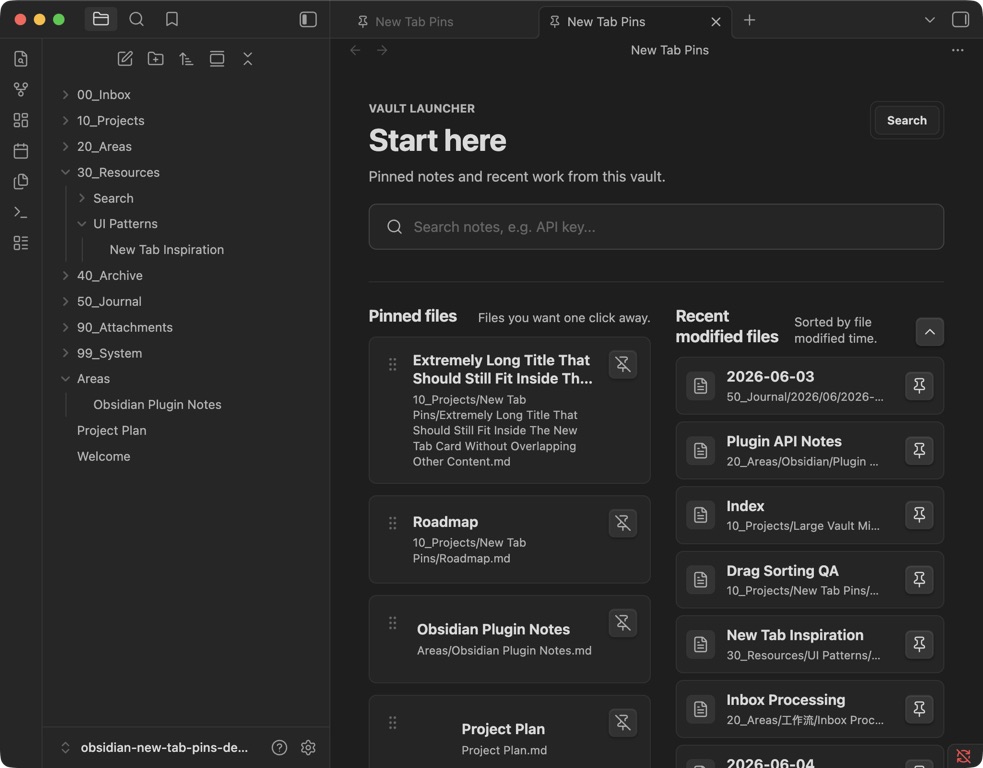Unpin the Extremely Long Title card
Viewport: 983px width, 768px height.
pyautogui.click(x=623, y=364)
